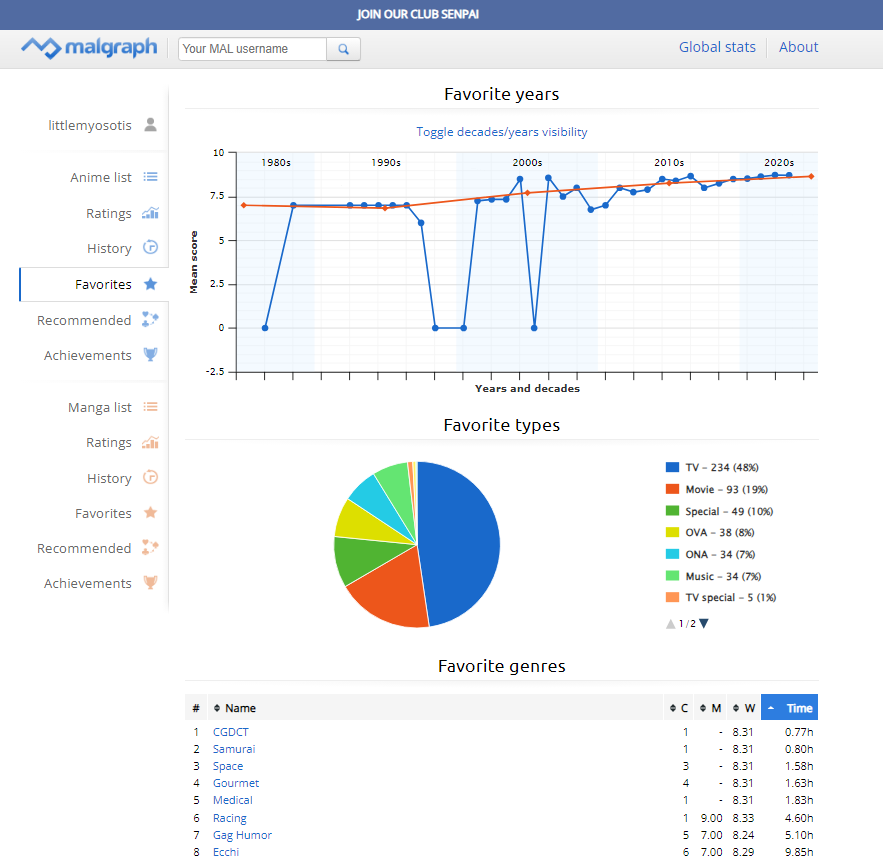This screenshot has height=861, width=883.
Task: Toggle the Movie series in pie legend
Action: [726, 490]
